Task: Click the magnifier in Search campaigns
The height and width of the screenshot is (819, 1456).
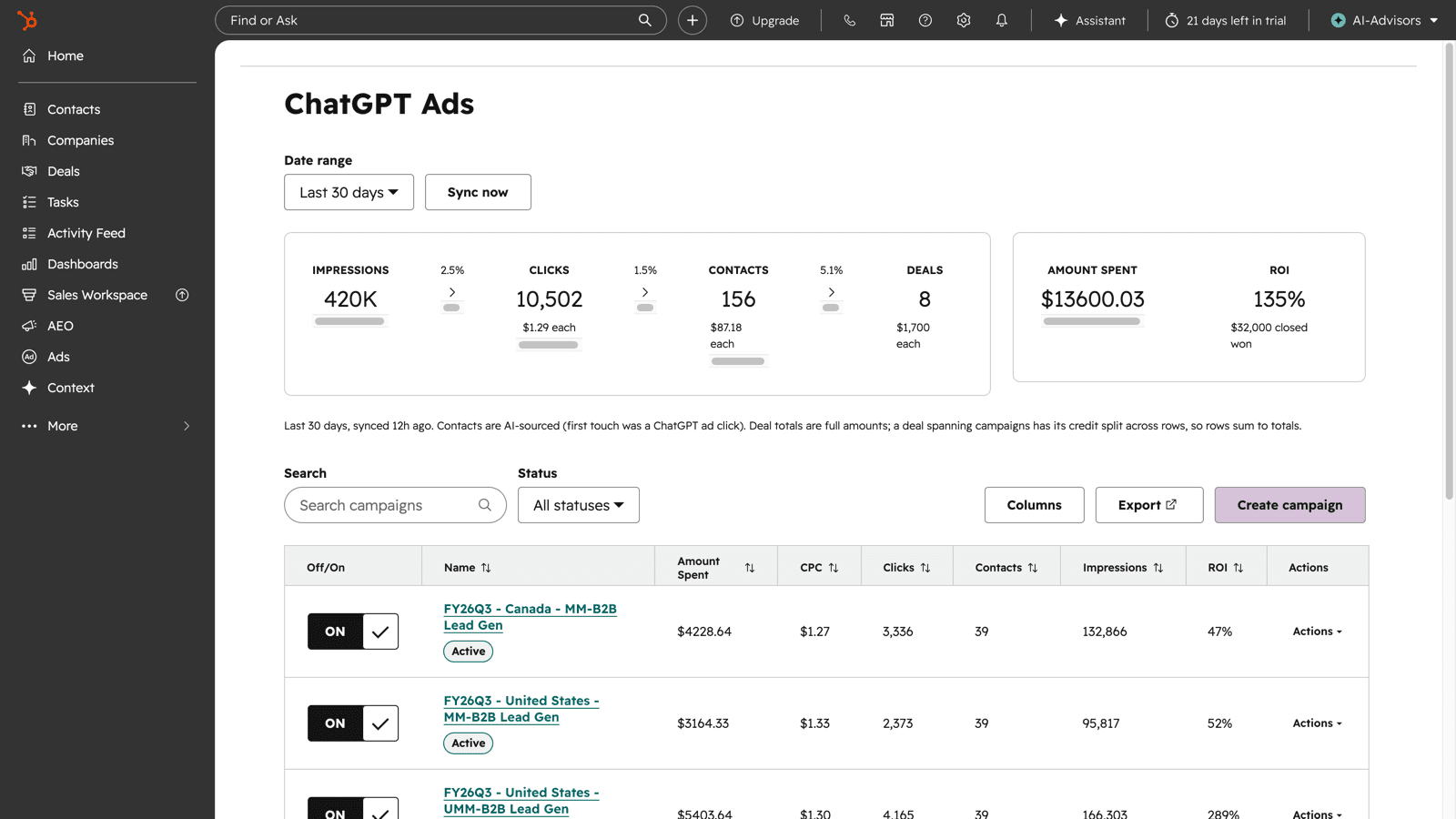Action: (485, 505)
